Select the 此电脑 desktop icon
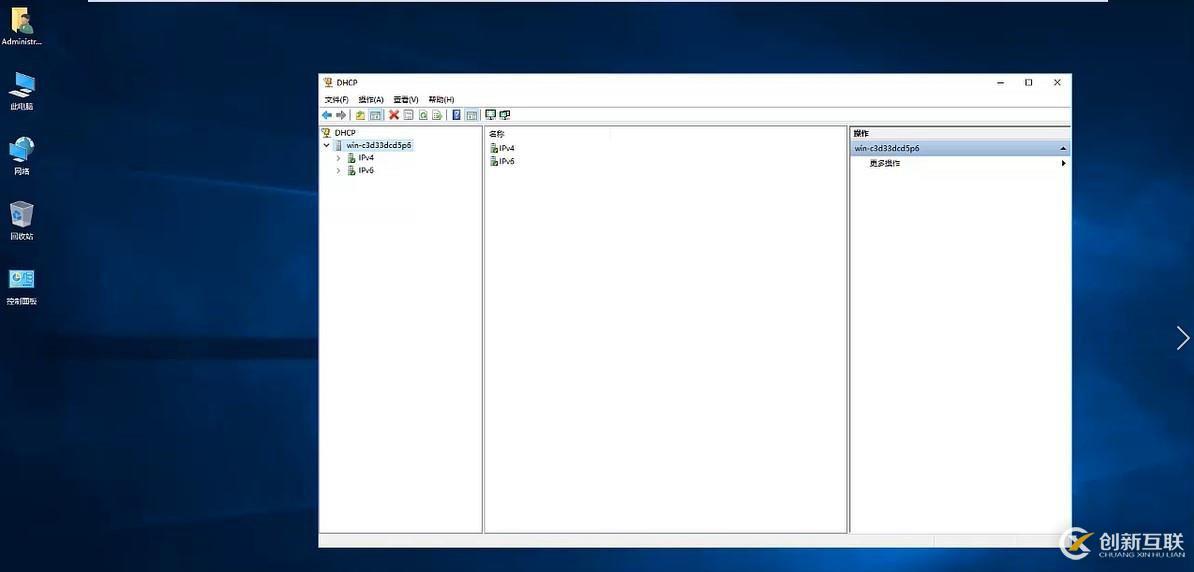This screenshot has height=572, width=1194. [x=21, y=91]
